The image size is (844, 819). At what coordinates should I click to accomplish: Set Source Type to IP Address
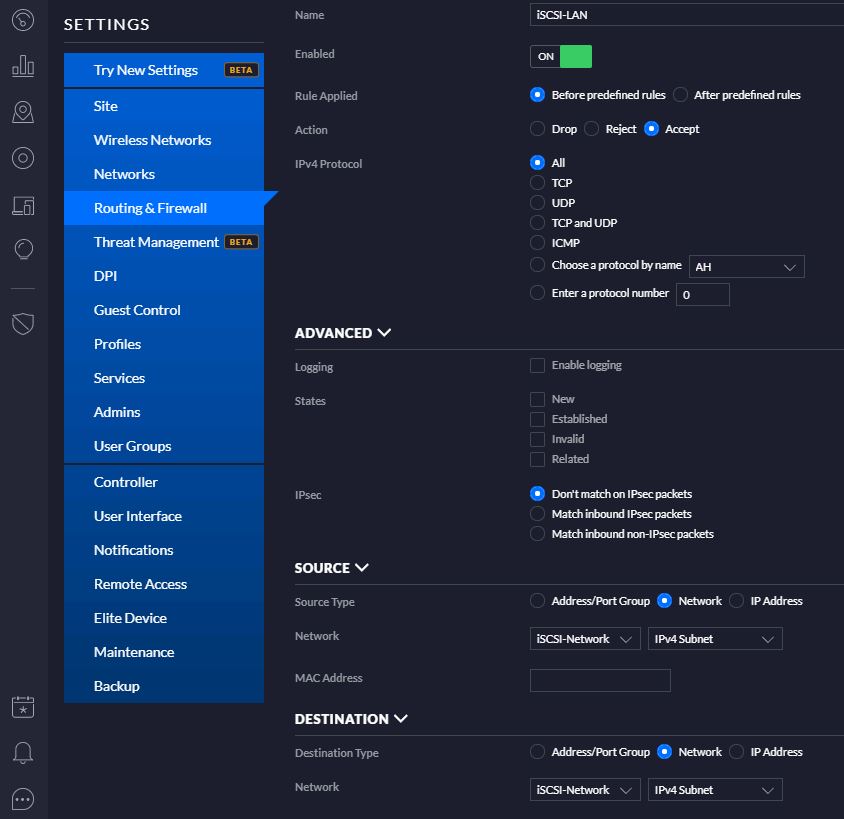pos(736,601)
